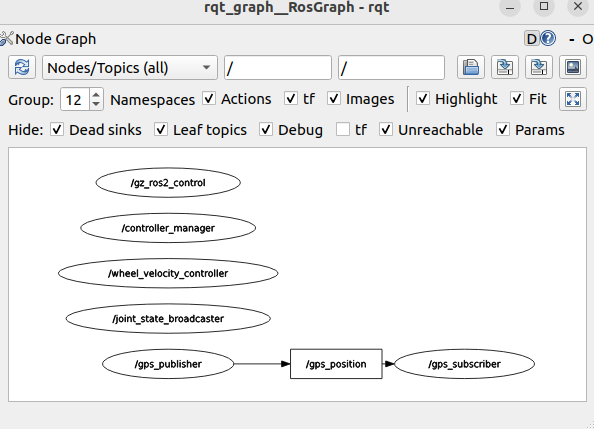Viewport: 594px width, 429px height.
Task: Close the rqt window
Action: 578,7
